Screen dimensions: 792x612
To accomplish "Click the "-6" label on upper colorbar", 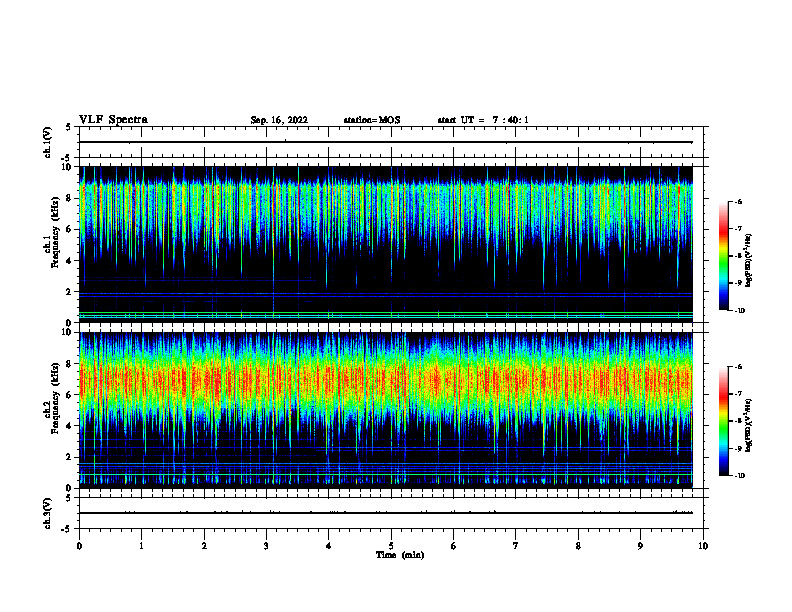I will [738, 201].
